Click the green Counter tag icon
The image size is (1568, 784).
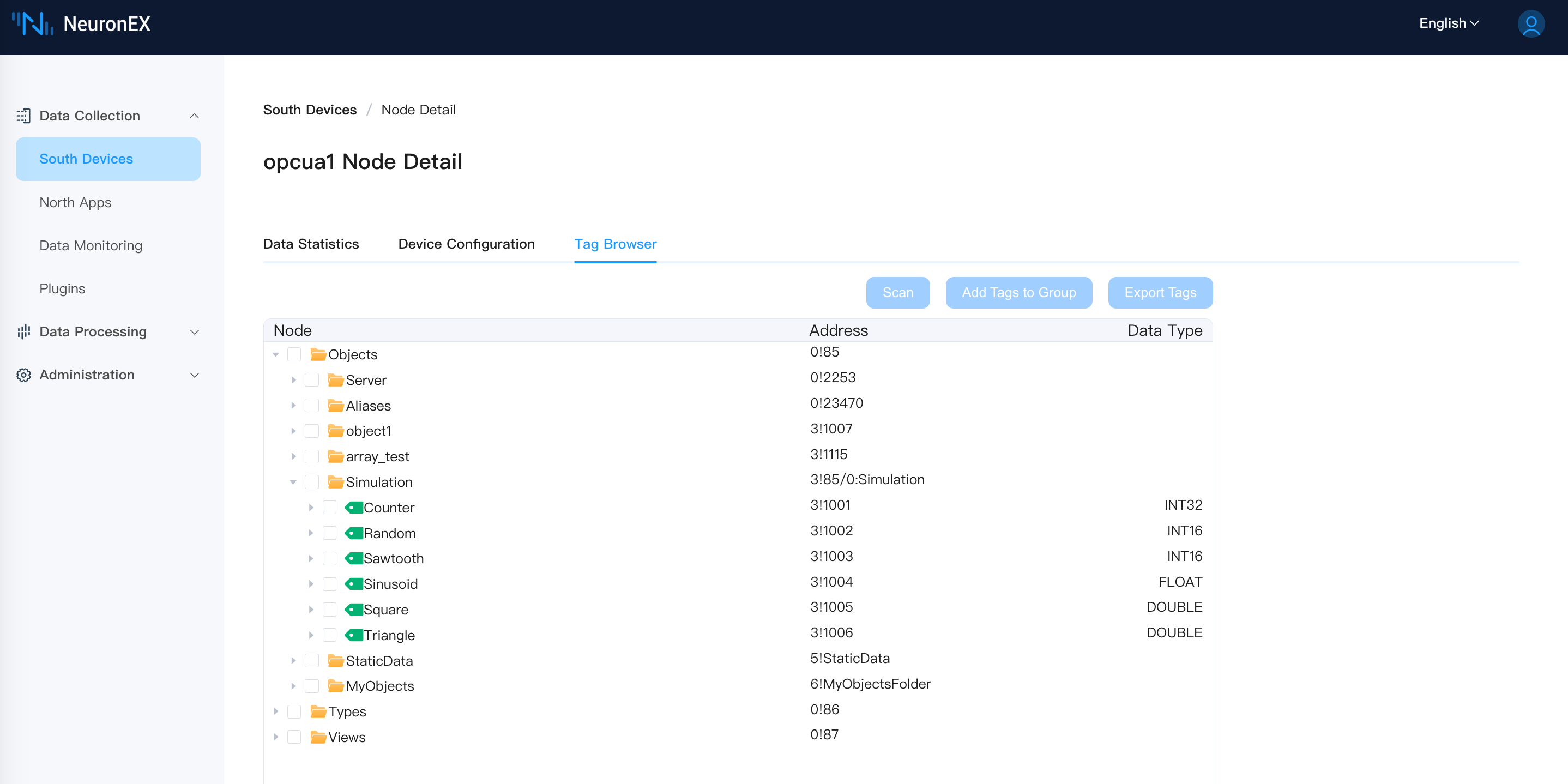click(354, 508)
